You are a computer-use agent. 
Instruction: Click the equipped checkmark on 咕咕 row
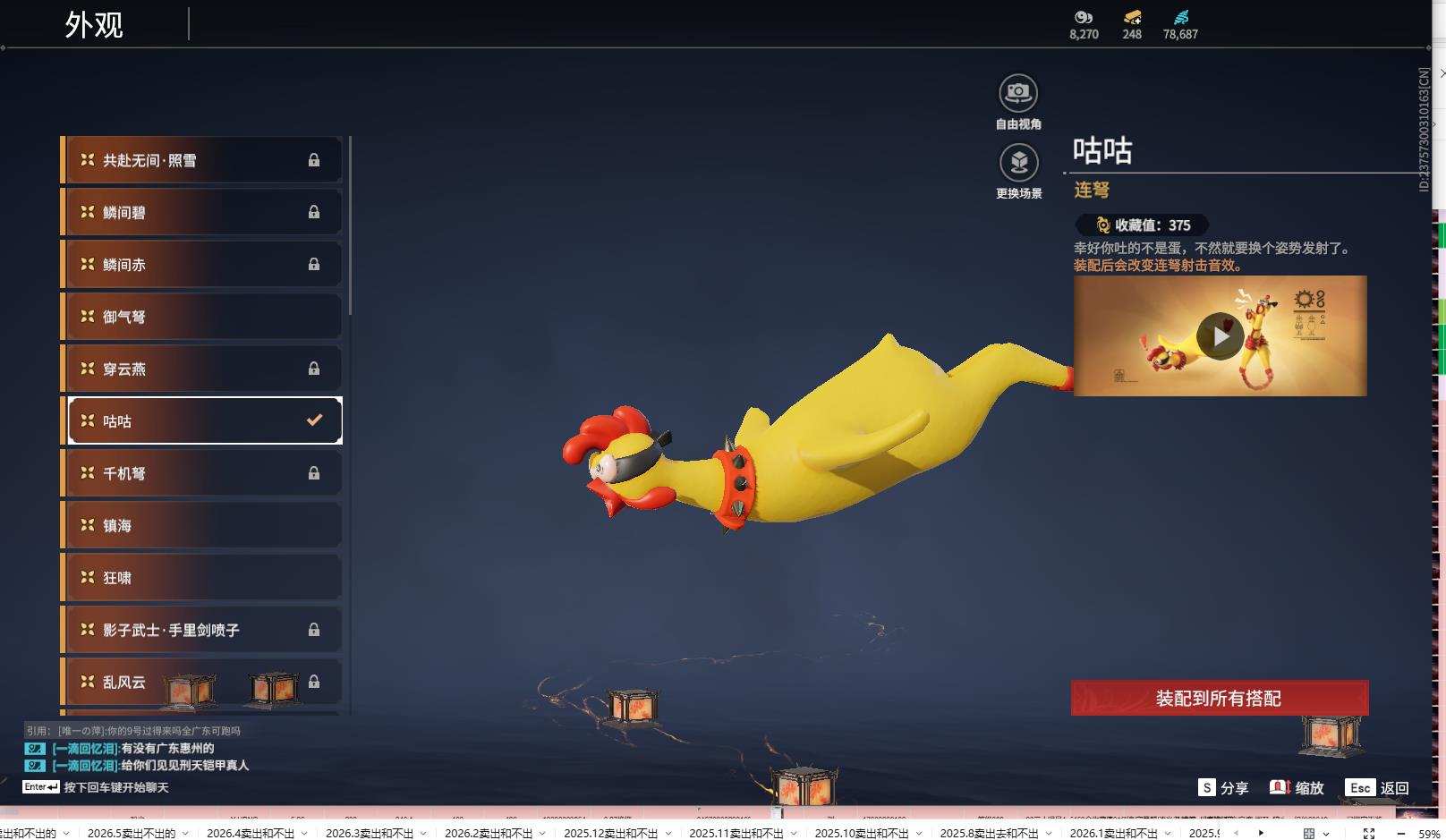pyautogui.click(x=314, y=420)
